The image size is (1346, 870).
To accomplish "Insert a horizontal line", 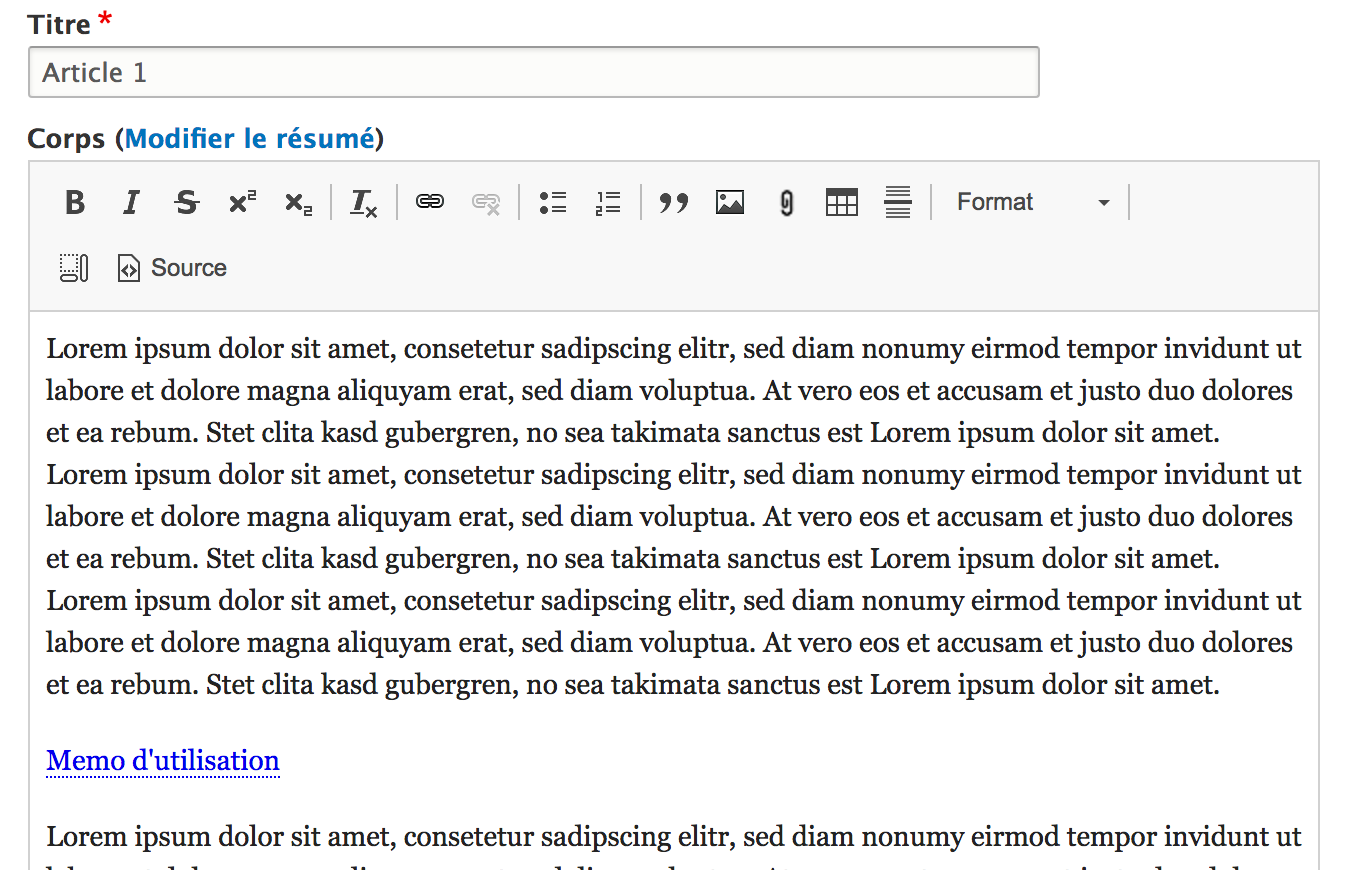I will [898, 203].
